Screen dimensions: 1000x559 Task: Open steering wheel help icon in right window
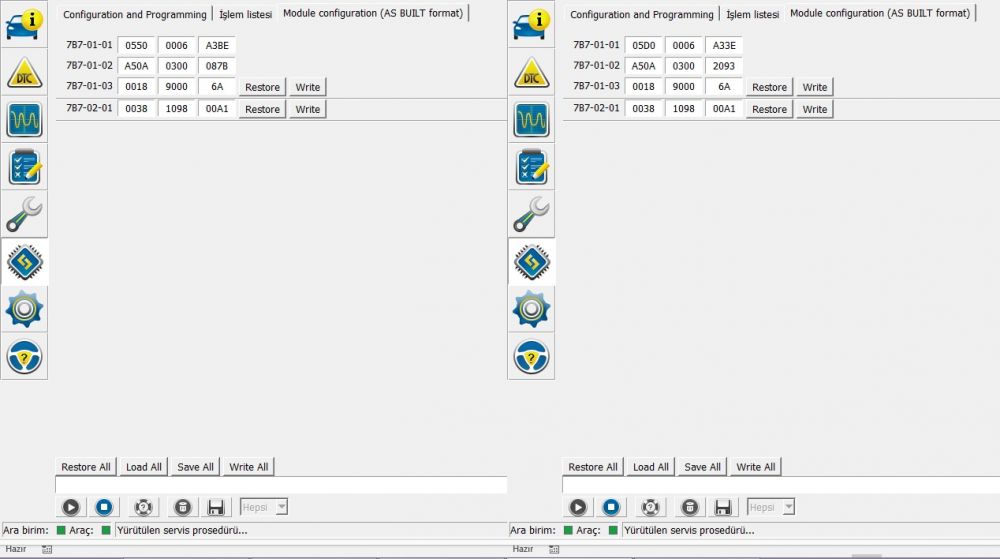click(x=531, y=356)
